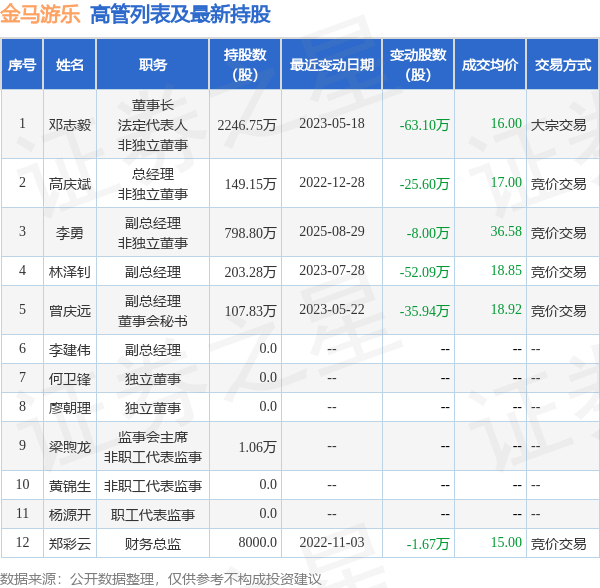
Task: Click the holdings value 2246.75万
Action: pos(247,125)
